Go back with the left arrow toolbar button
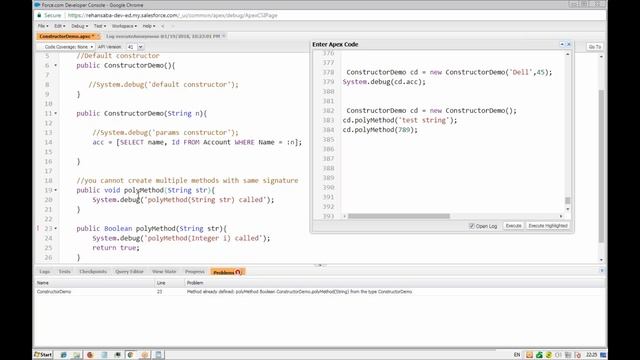Image resolution: width=640 pixels, height=360 pixels. pos(163,26)
